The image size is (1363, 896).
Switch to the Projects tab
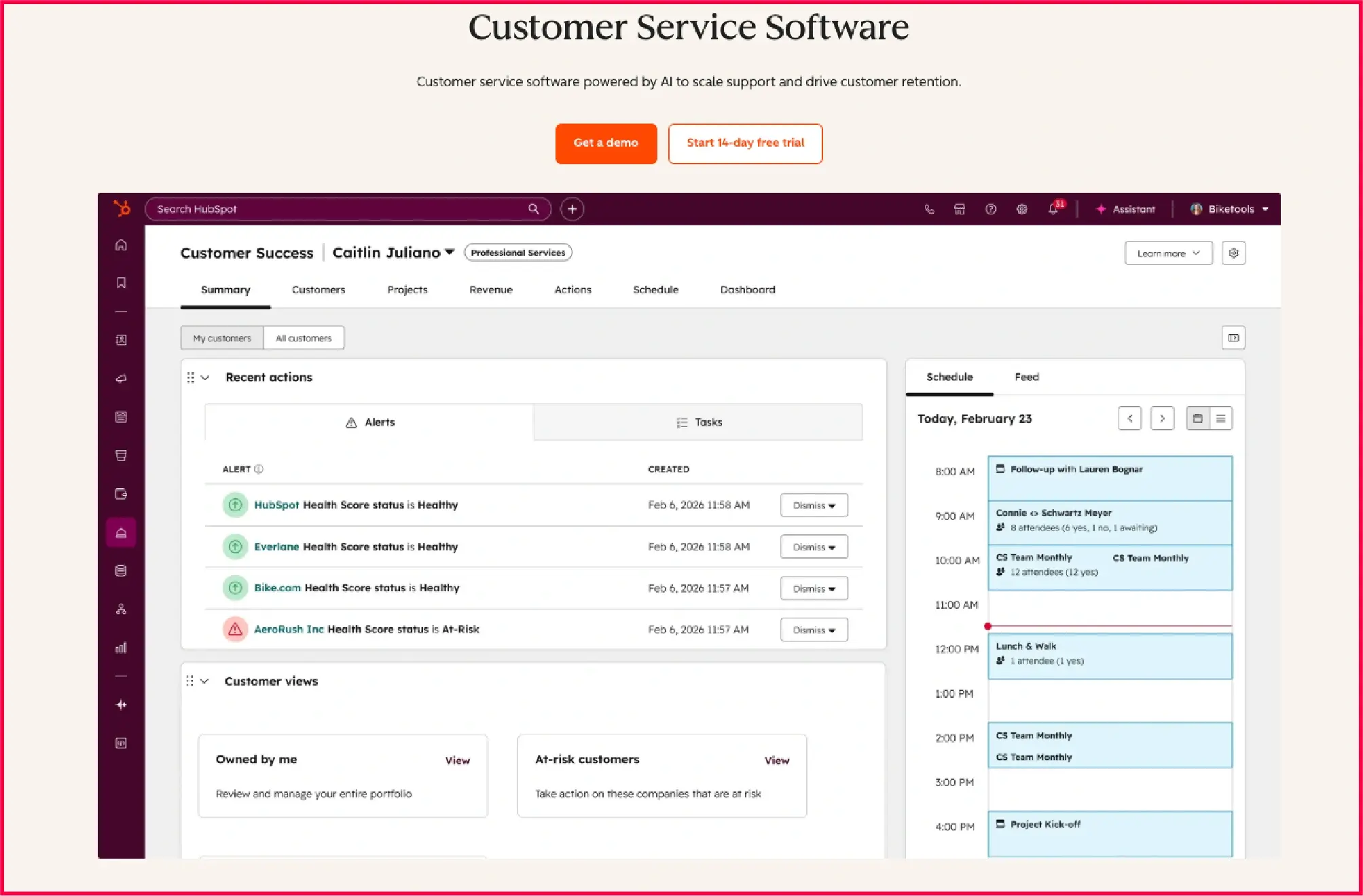[x=407, y=290]
